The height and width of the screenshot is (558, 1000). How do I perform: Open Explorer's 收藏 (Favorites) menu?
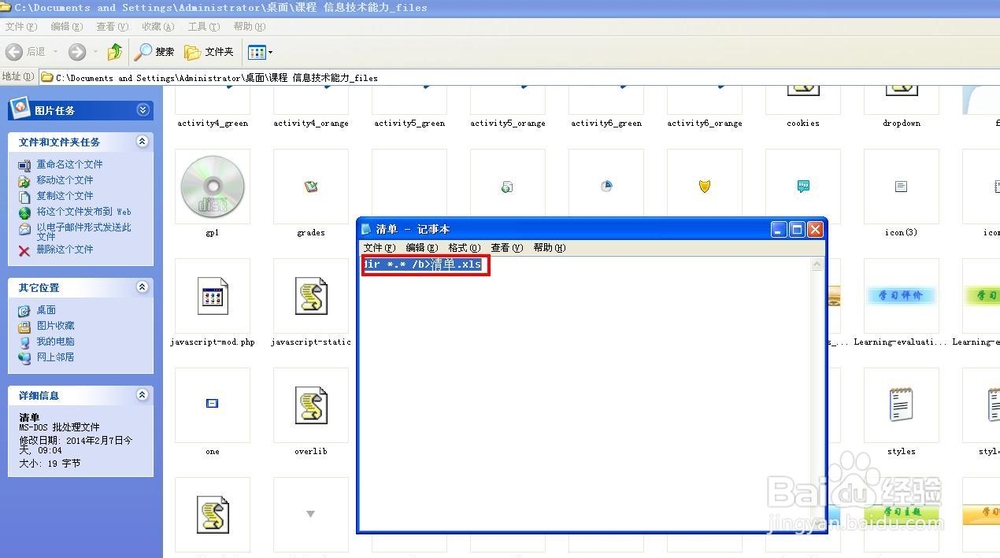pos(158,27)
